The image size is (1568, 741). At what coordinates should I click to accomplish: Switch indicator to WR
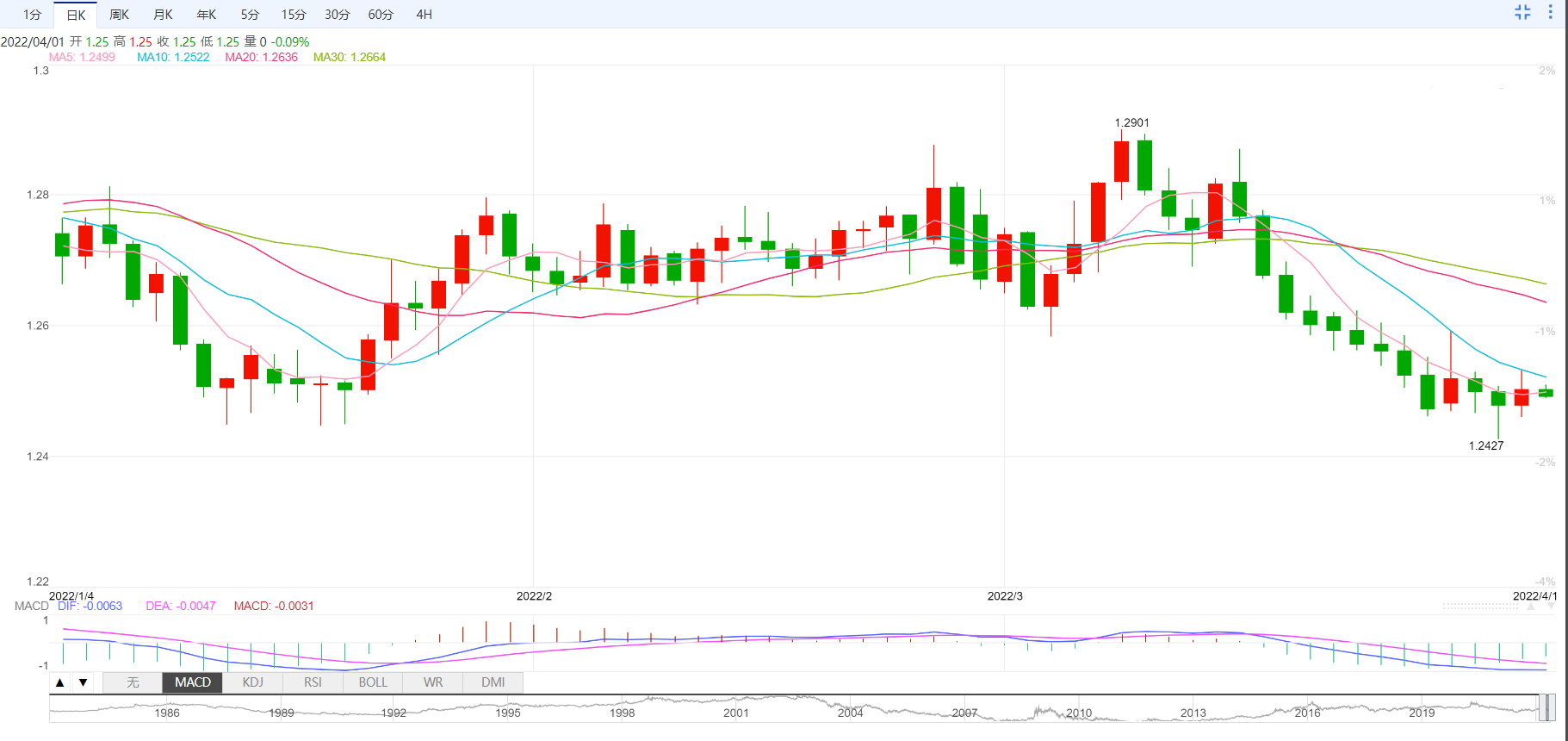433,682
